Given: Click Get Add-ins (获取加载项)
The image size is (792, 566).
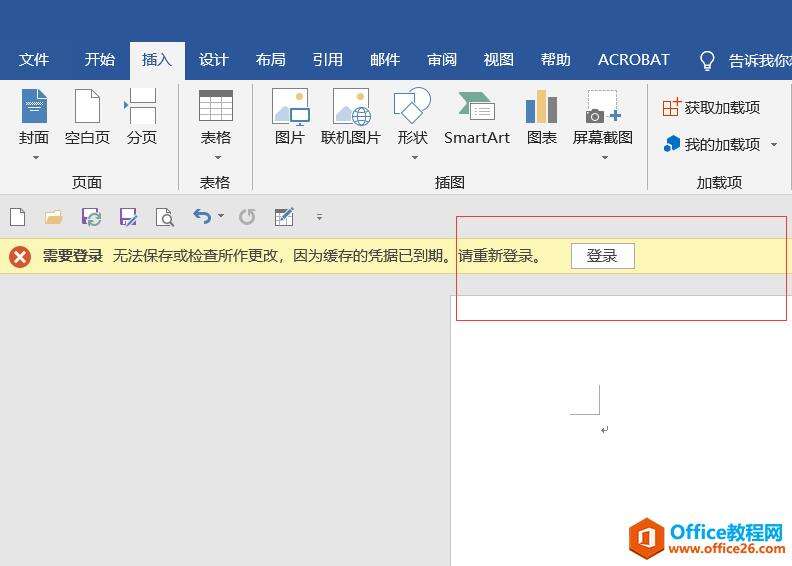Looking at the screenshot, I should coord(712,107).
